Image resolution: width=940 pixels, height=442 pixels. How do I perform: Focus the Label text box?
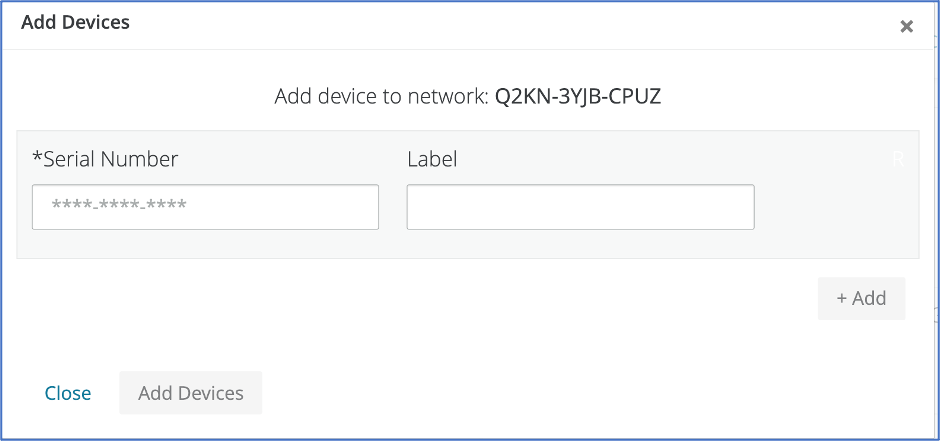580,207
